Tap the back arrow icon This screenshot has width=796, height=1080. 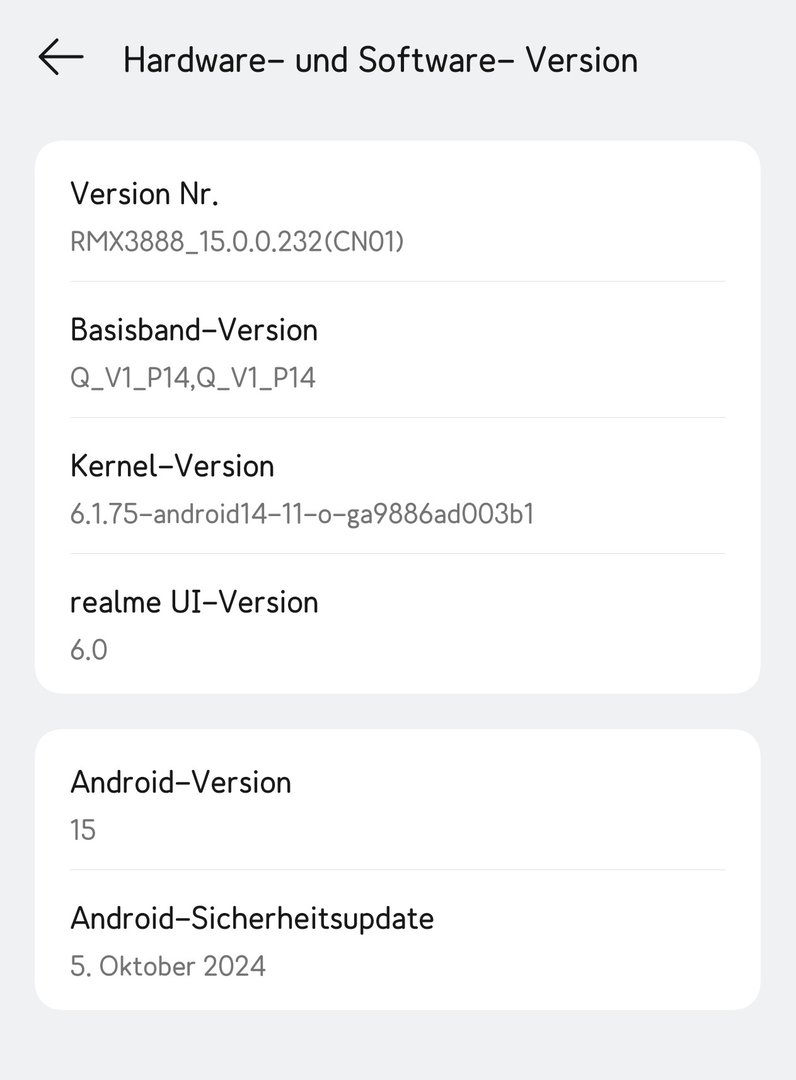click(x=61, y=58)
